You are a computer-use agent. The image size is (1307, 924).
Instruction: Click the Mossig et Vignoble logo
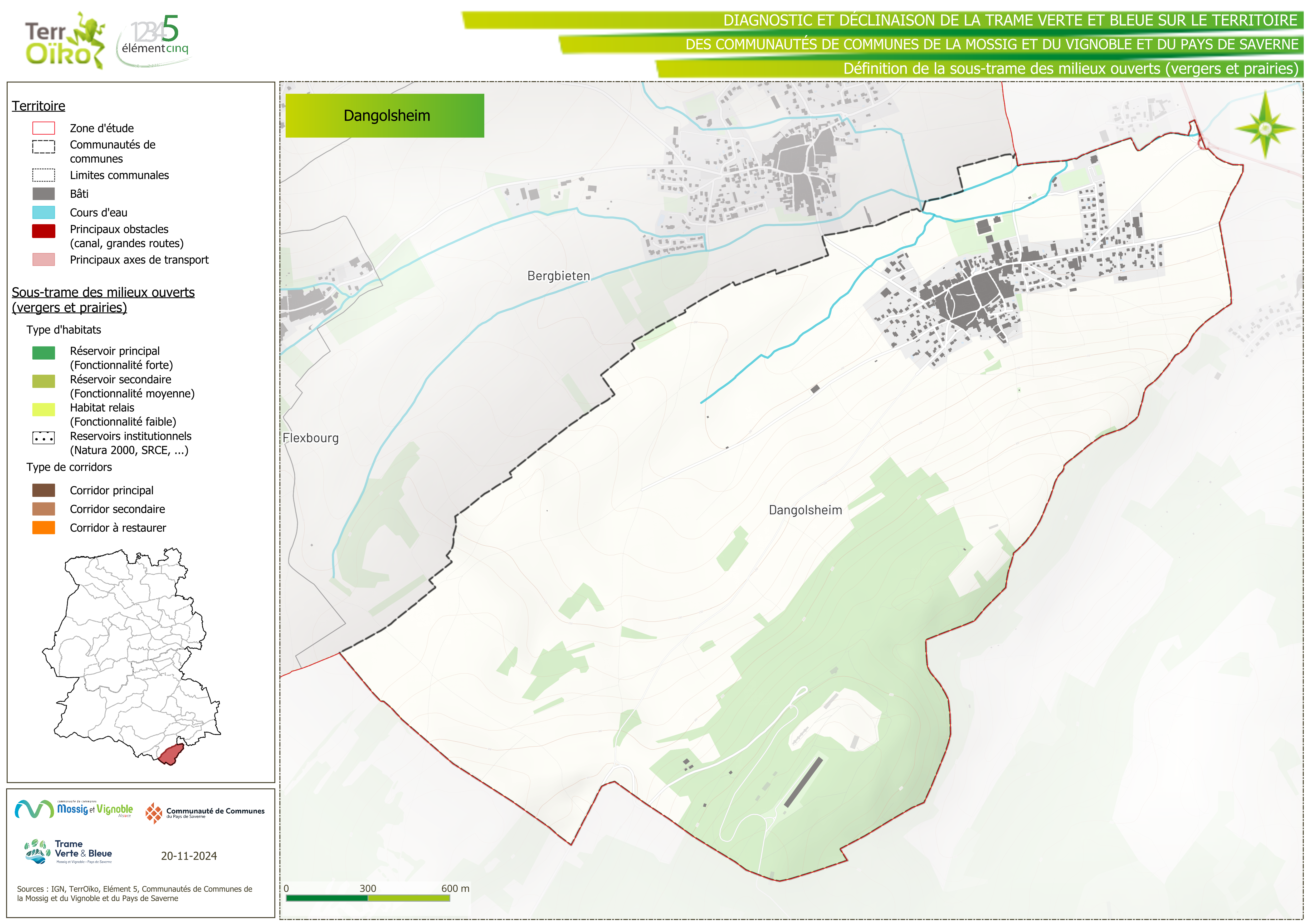click(x=74, y=809)
